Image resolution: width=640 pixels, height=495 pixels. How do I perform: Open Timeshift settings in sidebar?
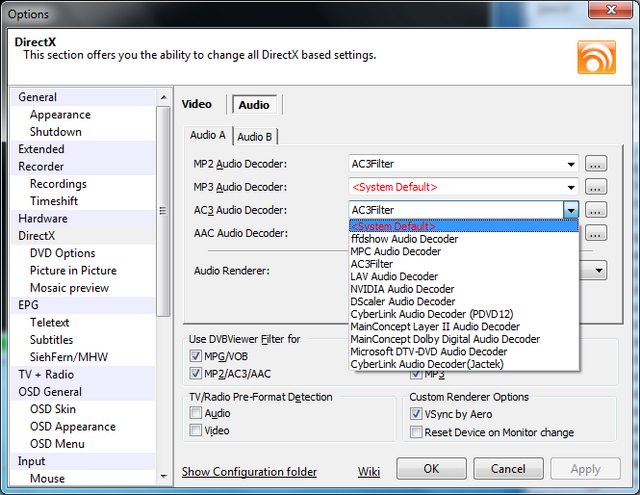tap(83, 201)
